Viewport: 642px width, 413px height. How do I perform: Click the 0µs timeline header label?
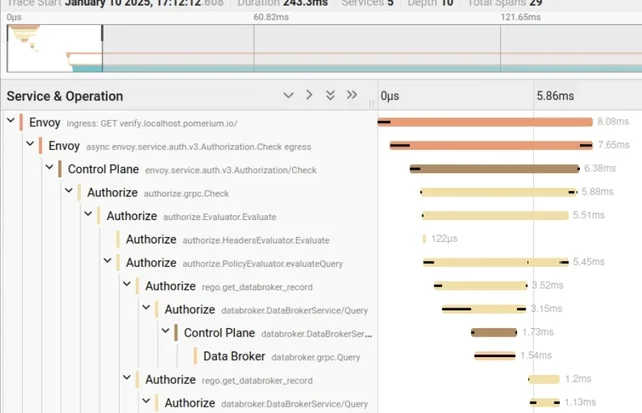[x=390, y=96]
